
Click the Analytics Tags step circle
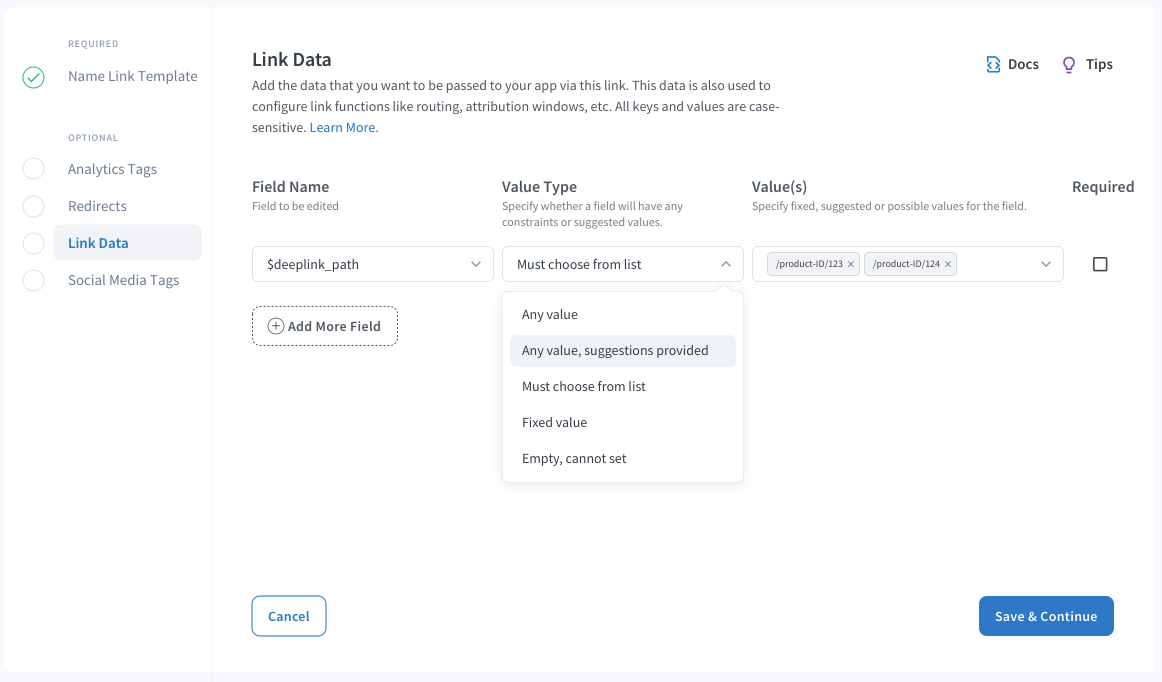coord(33,170)
